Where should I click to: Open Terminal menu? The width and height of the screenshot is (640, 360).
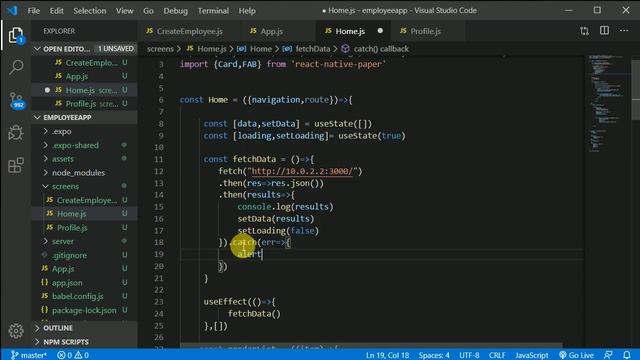coord(213,11)
